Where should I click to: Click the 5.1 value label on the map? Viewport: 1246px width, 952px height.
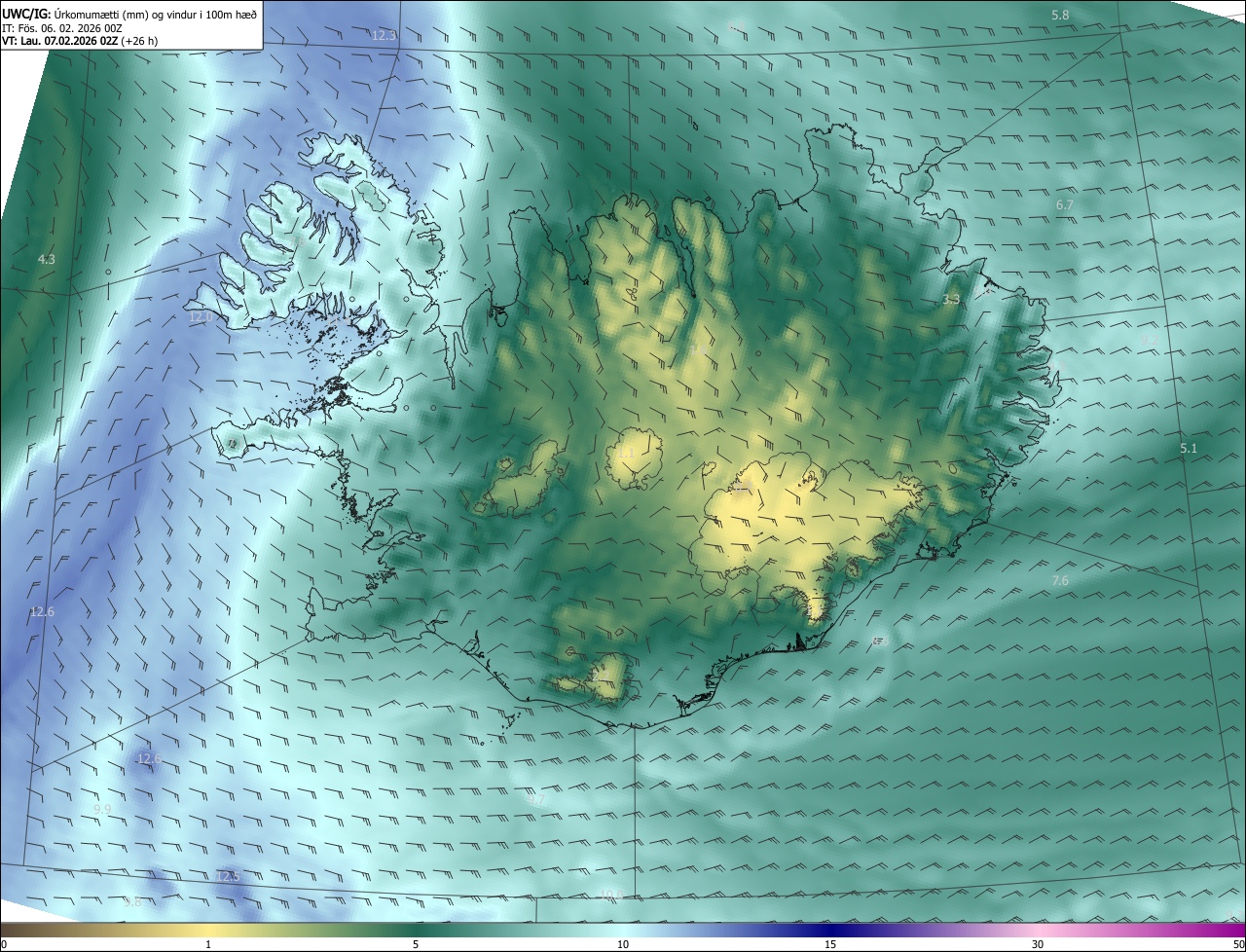click(1189, 448)
